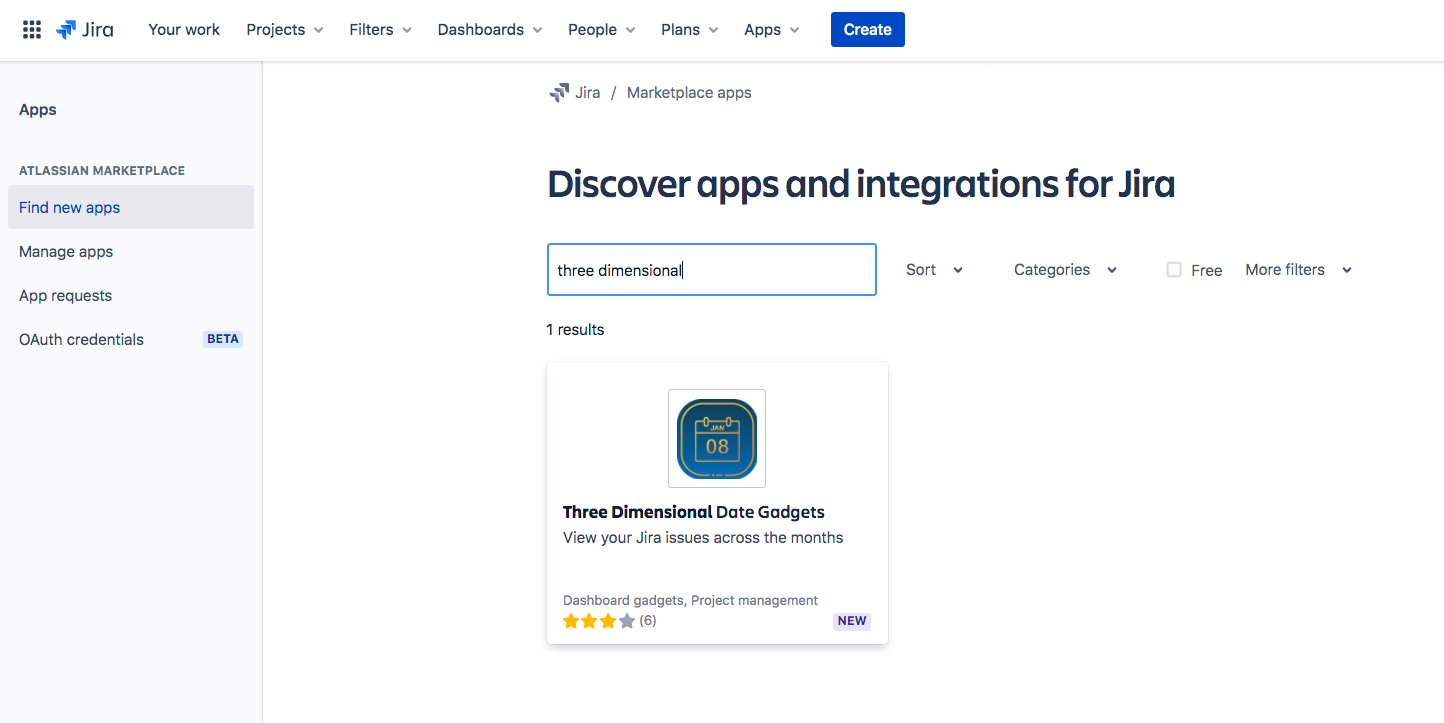Open Your work in the top navigation
Image resolution: width=1444 pixels, height=723 pixels.
coord(184,30)
